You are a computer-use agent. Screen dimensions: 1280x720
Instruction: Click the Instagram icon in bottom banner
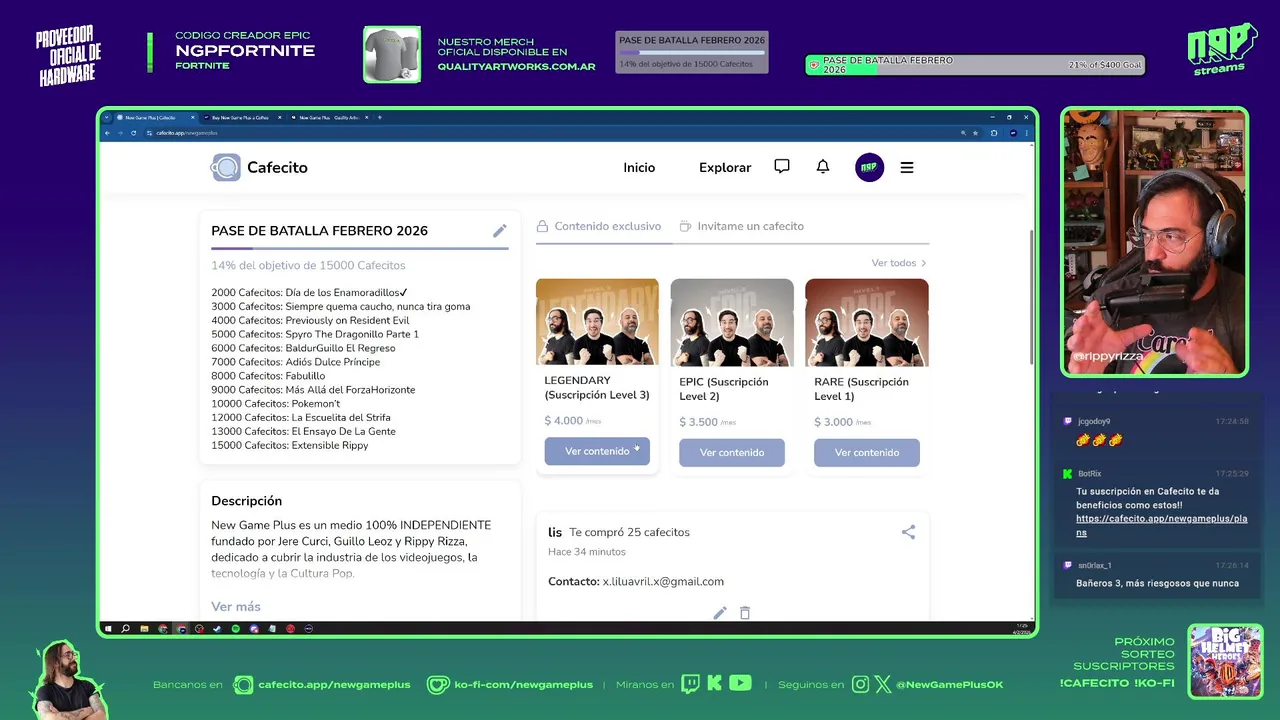(861, 684)
